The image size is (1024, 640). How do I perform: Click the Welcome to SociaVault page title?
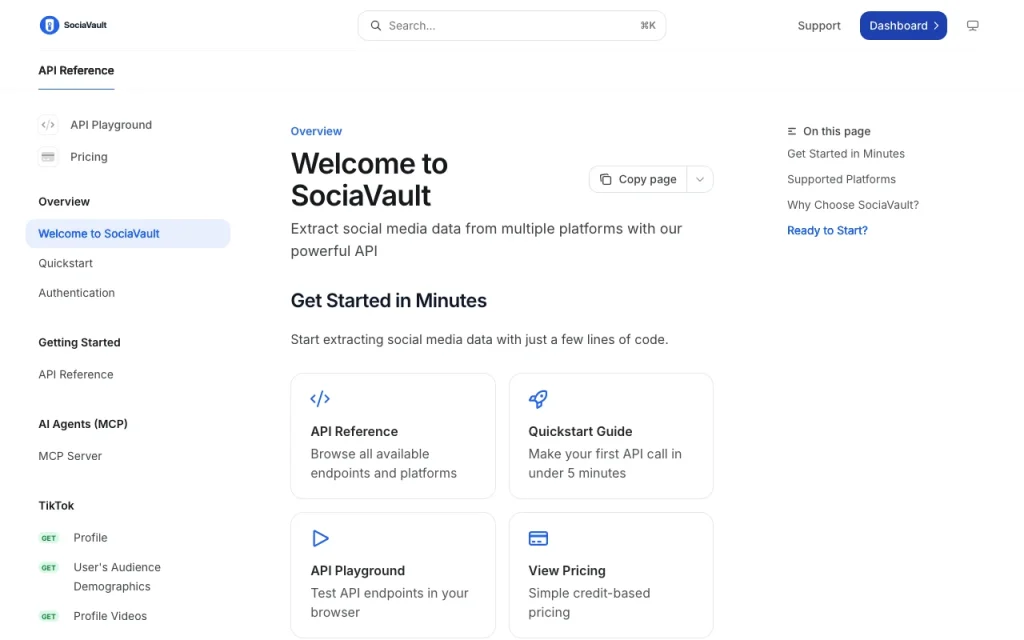[369, 180]
